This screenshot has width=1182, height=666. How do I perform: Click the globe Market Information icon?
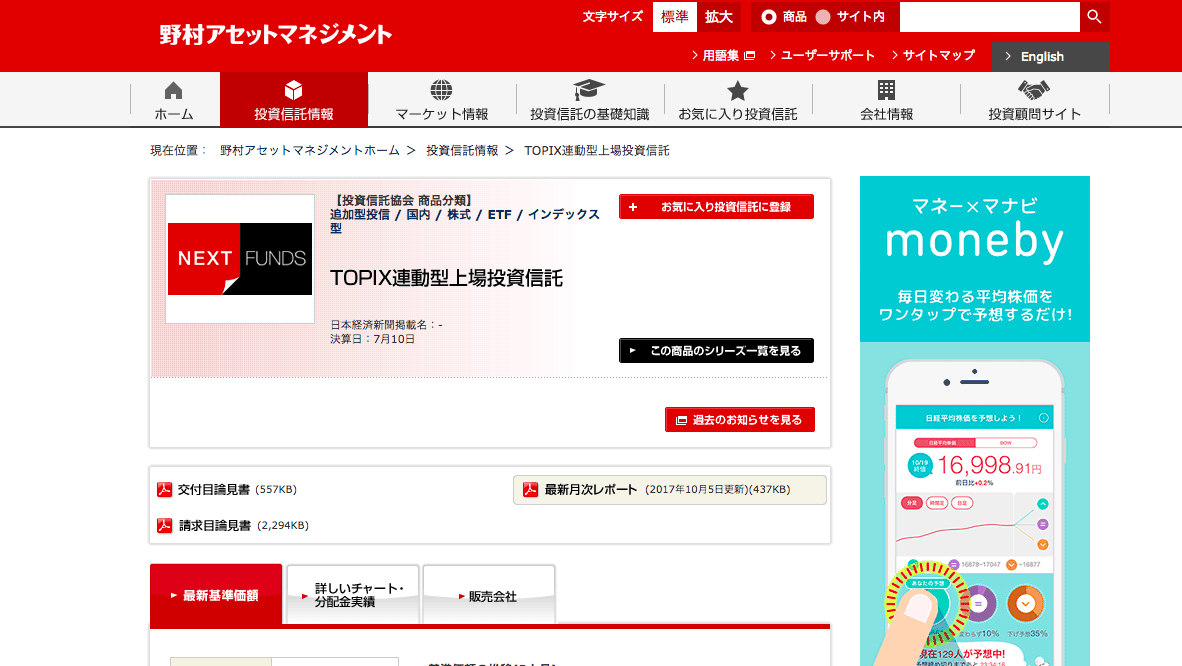point(441,91)
